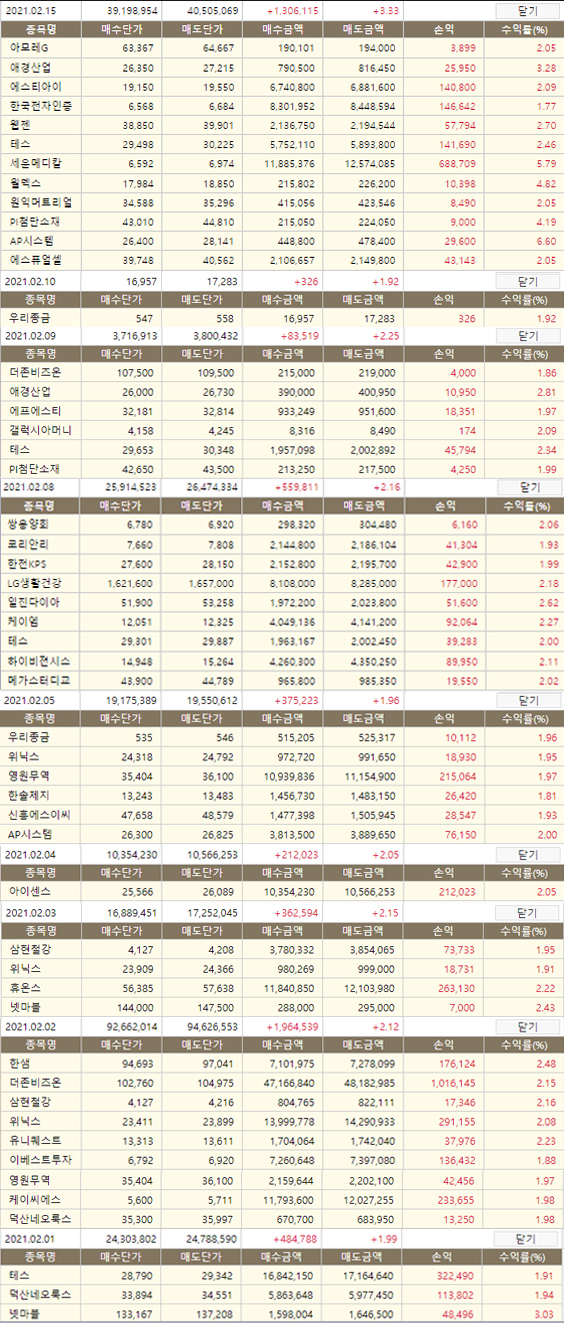Image resolution: width=564 pixels, height=1323 pixels.
Task: Close the 2021.02.01 trade section
Action: tap(528, 1239)
